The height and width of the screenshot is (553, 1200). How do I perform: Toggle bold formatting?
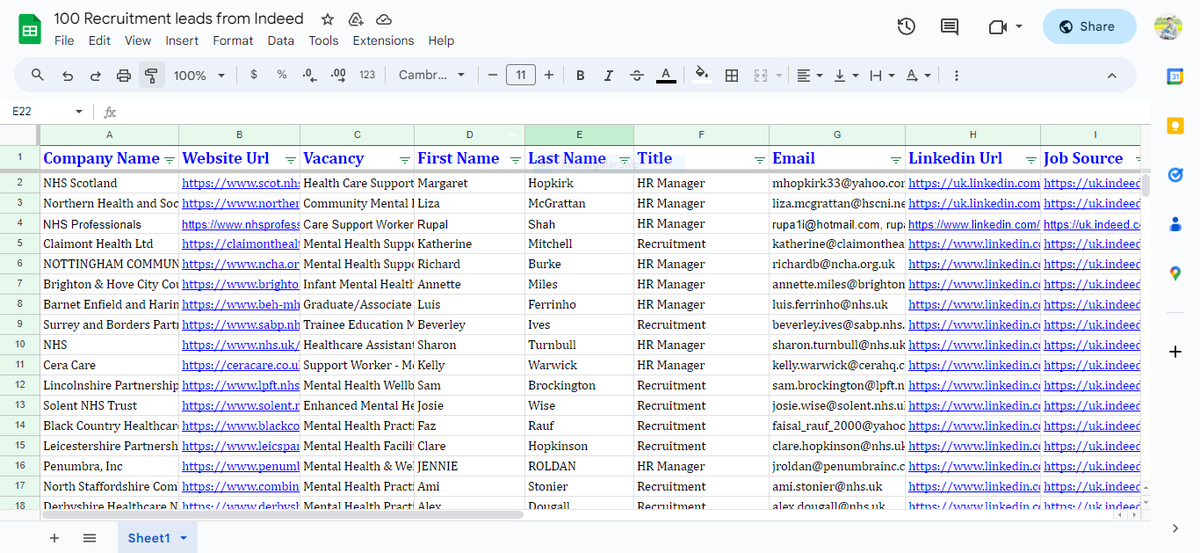click(x=580, y=75)
